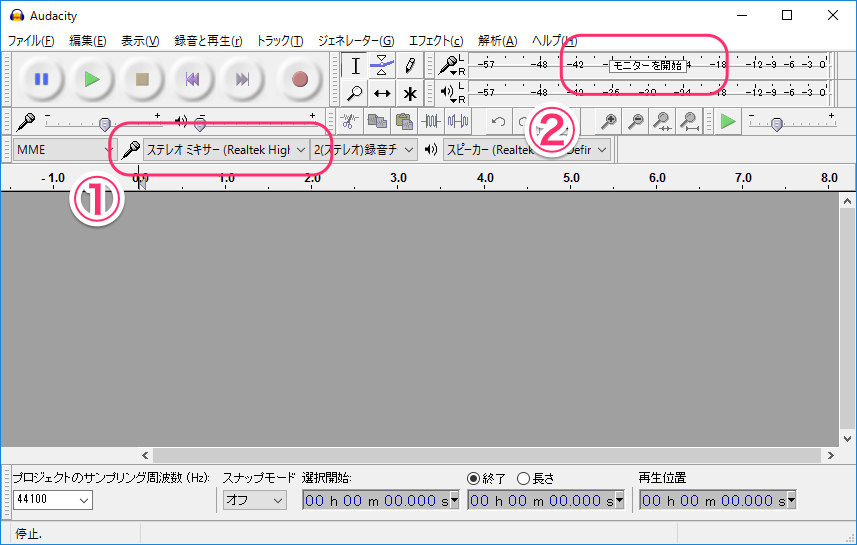Click the Pause transport button
Image resolution: width=857 pixels, height=545 pixels.
point(42,79)
